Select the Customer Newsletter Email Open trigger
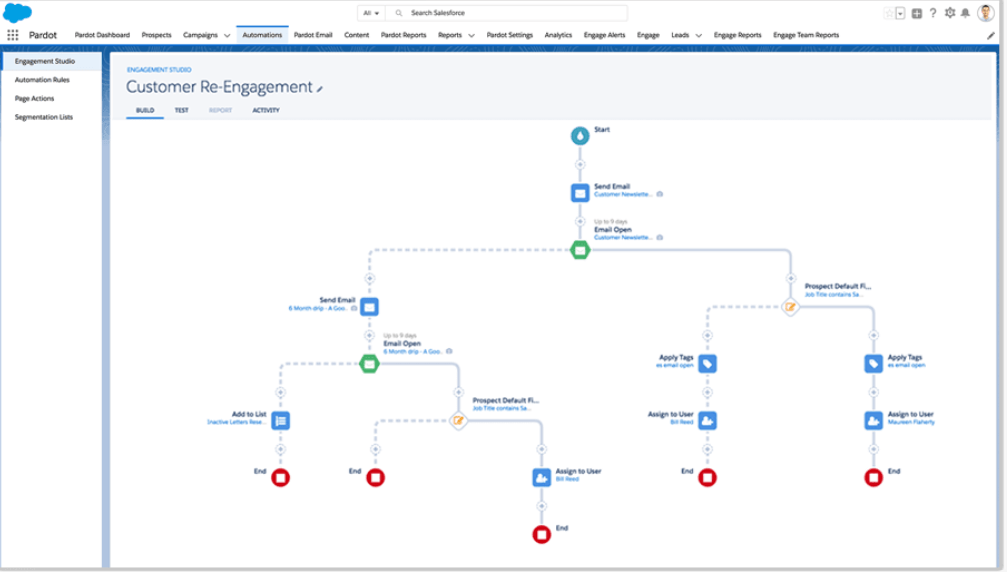 coord(580,250)
